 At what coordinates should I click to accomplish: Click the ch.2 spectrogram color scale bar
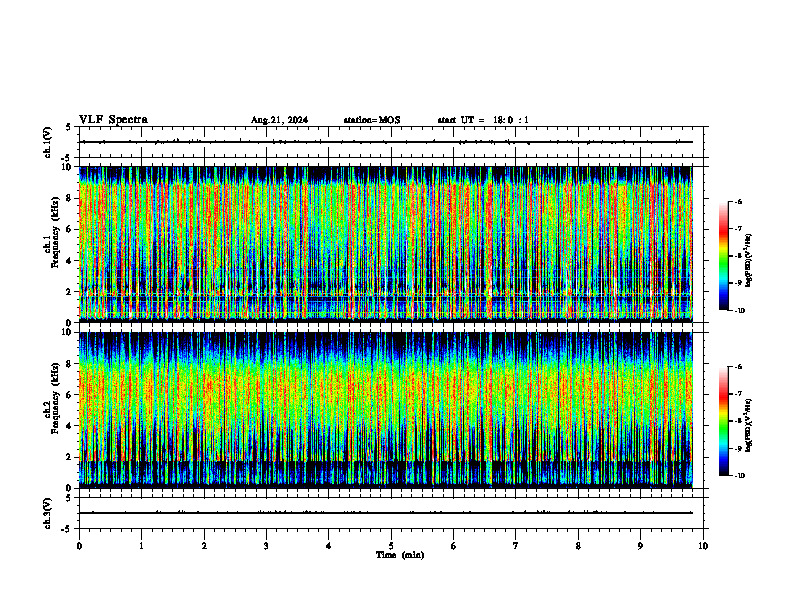[723, 421]
